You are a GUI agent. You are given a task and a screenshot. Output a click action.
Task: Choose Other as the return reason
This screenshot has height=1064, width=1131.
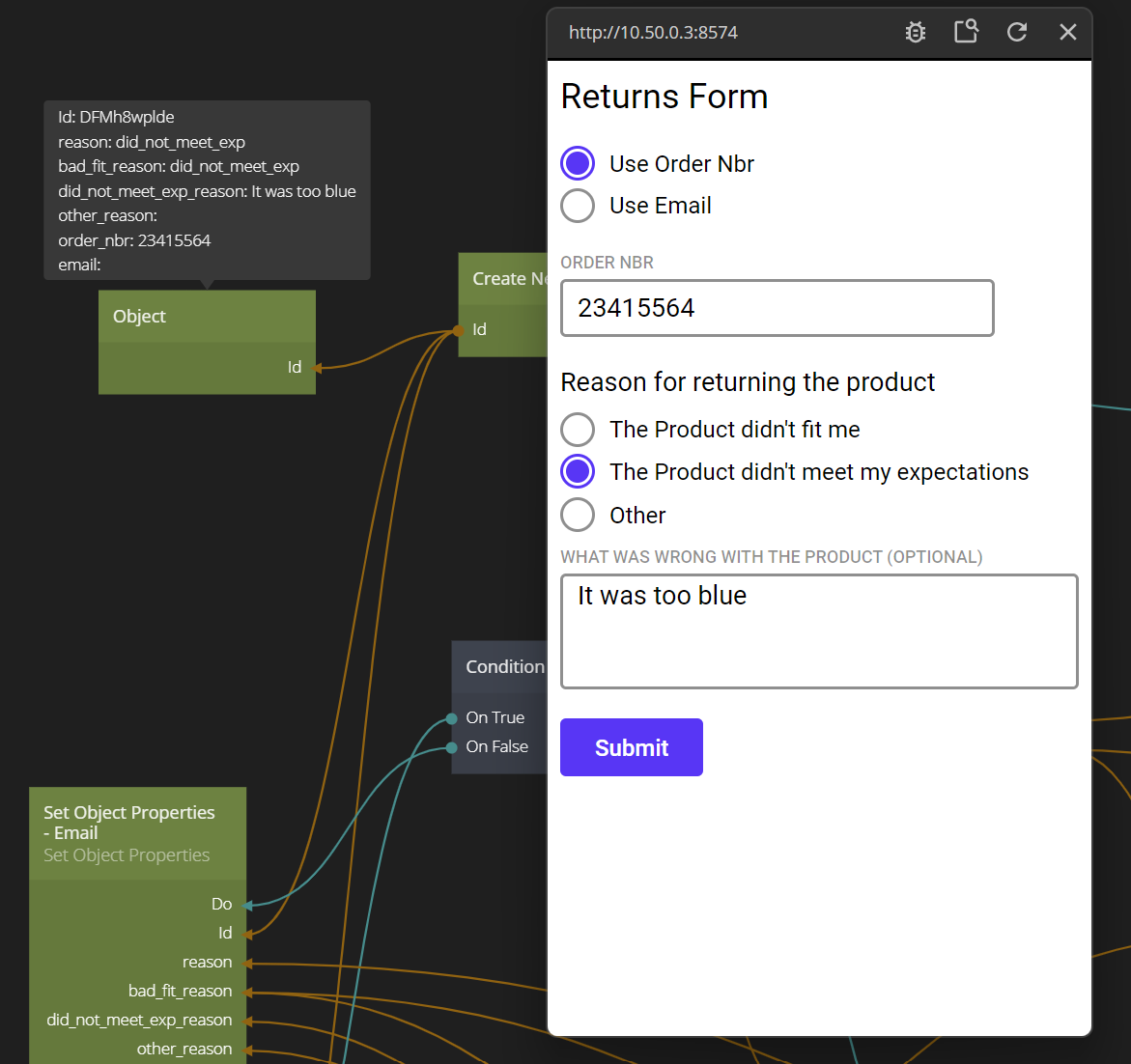click(x=578, y=516)
